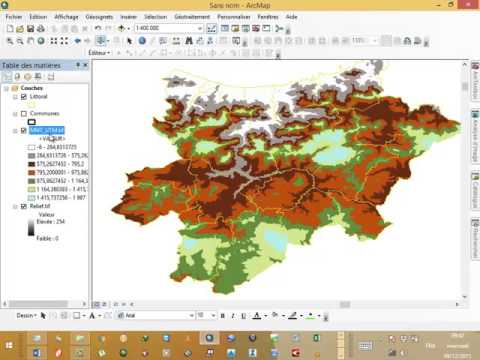Viewport: 480px width, 360px height.
Task: Open a map document folder icon
Action: tap(20, 29)
